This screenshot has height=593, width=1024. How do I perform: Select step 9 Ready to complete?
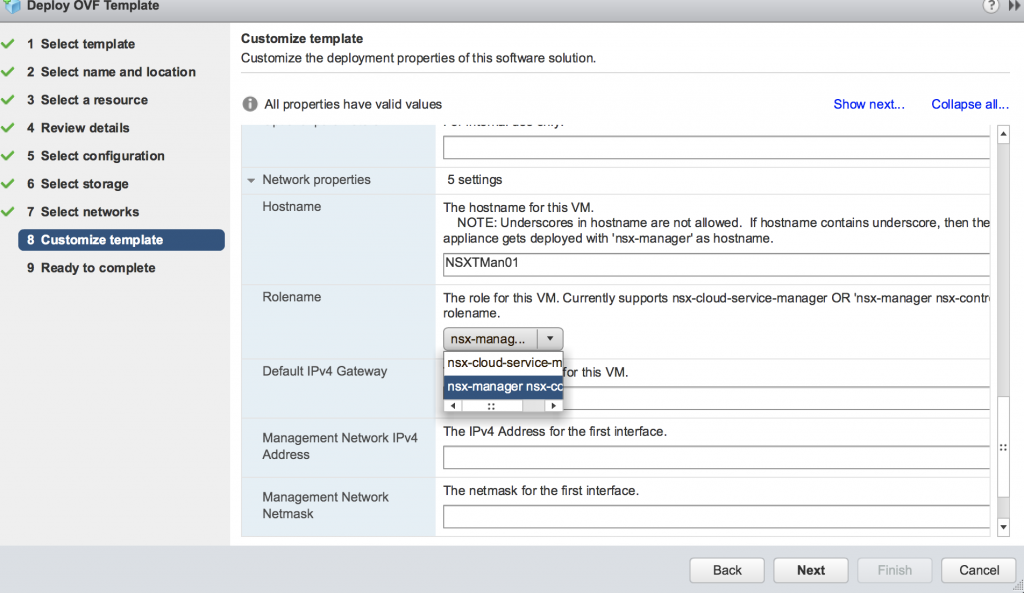click(x=91, y=268)
